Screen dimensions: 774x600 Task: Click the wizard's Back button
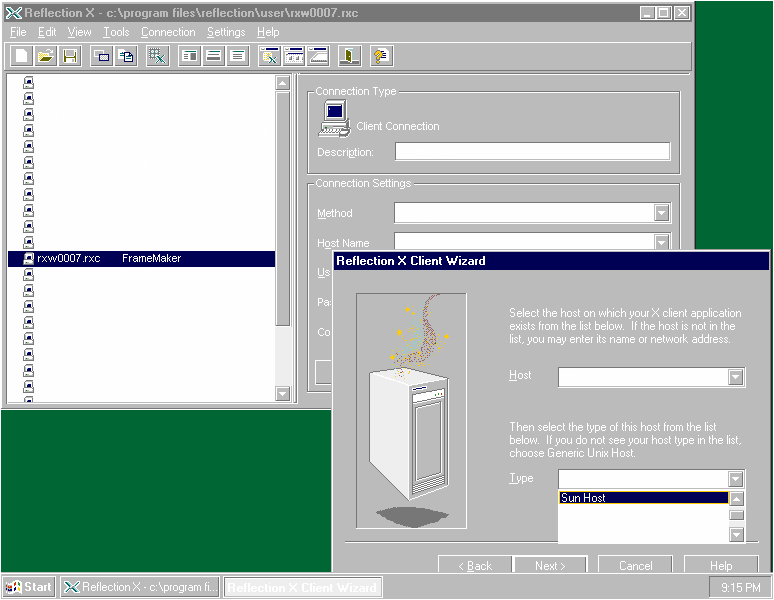click(x=475, y=565)
